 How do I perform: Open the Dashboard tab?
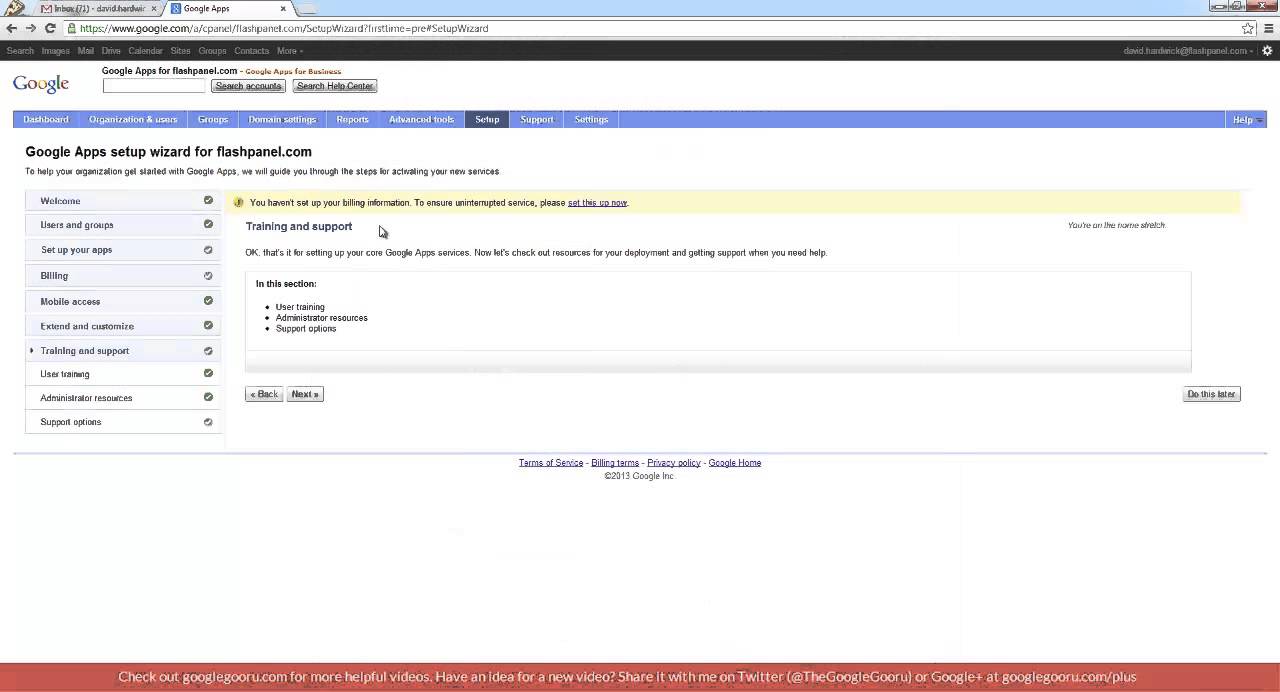coord(46,119)
